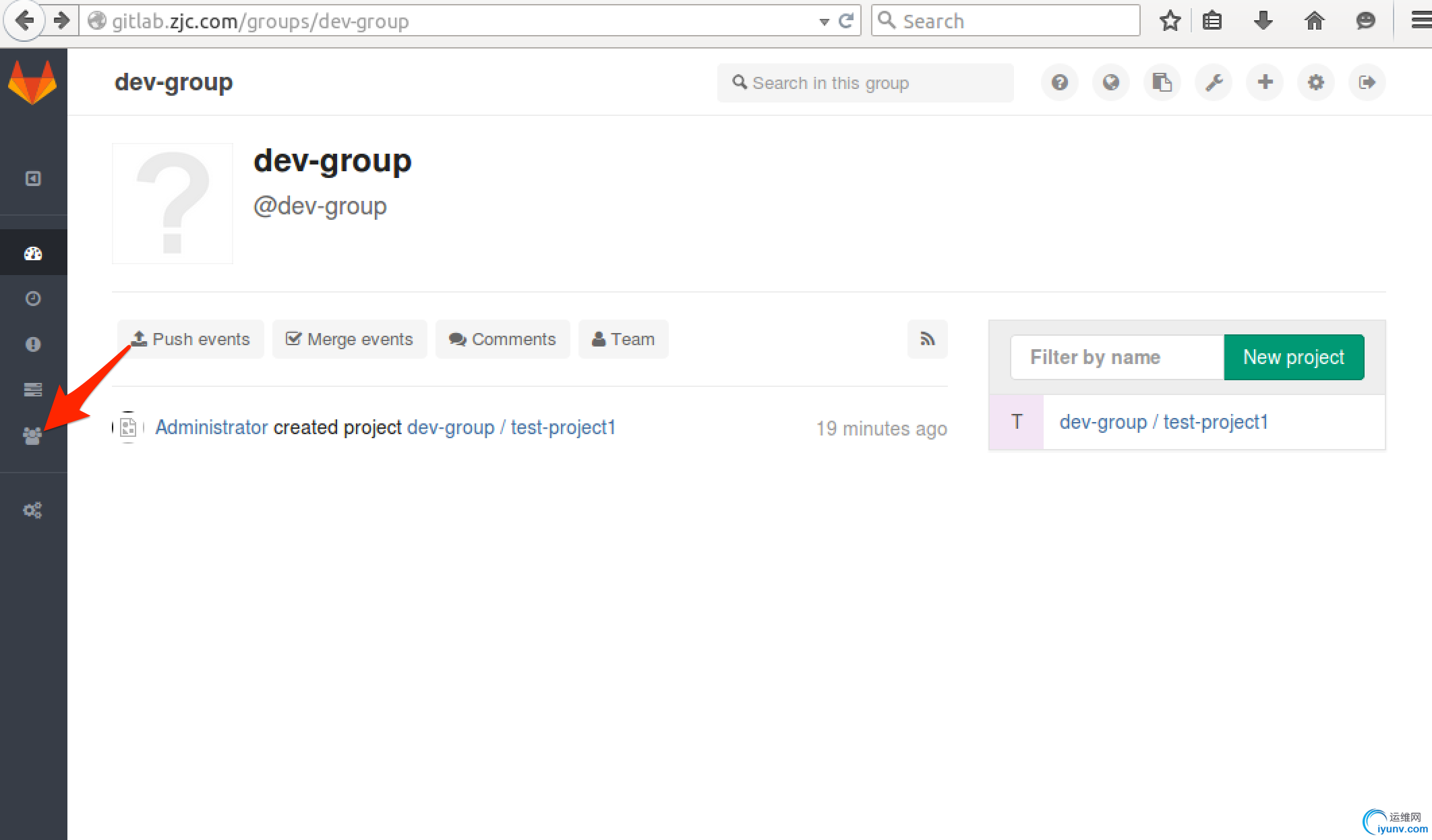Open the browser hamburger menu

[1421, 21]
